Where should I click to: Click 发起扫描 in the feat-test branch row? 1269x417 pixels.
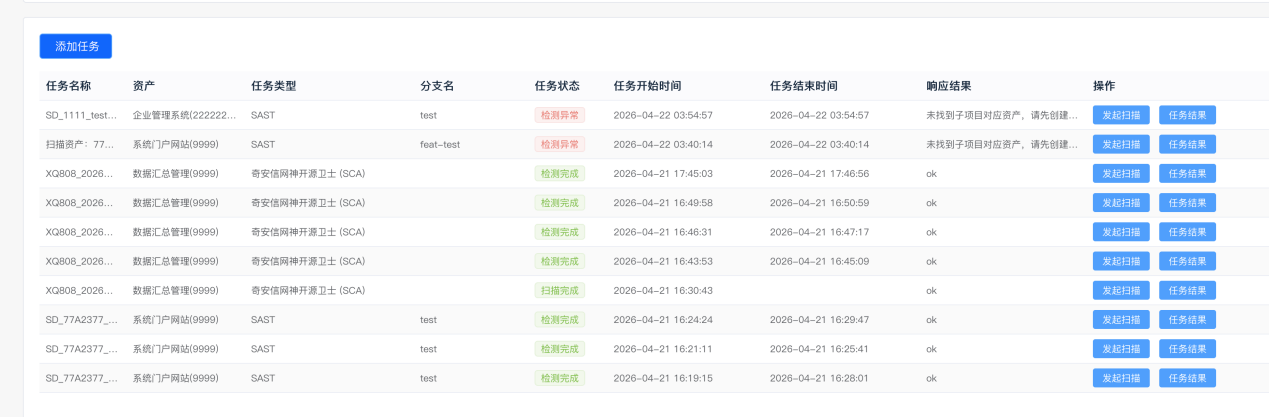[1121, 144]
